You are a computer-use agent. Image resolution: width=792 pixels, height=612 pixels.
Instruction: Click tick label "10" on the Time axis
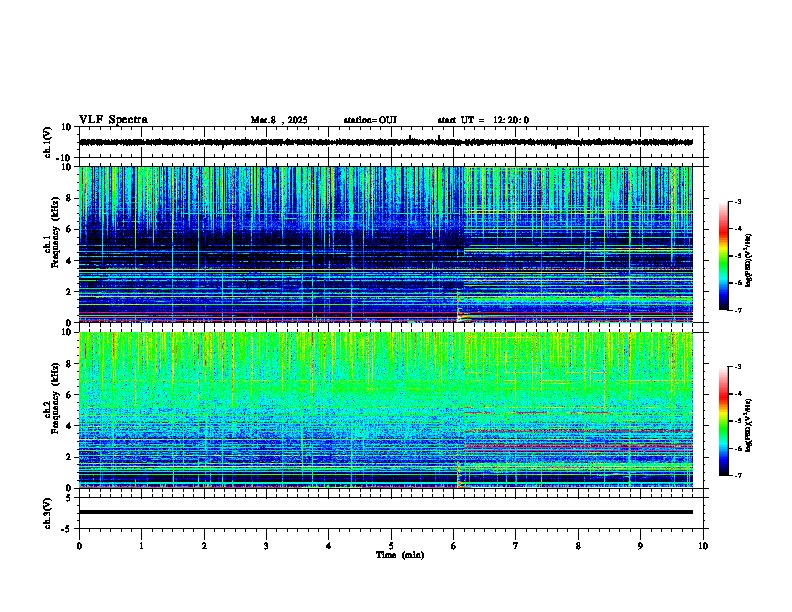point(703,546)
